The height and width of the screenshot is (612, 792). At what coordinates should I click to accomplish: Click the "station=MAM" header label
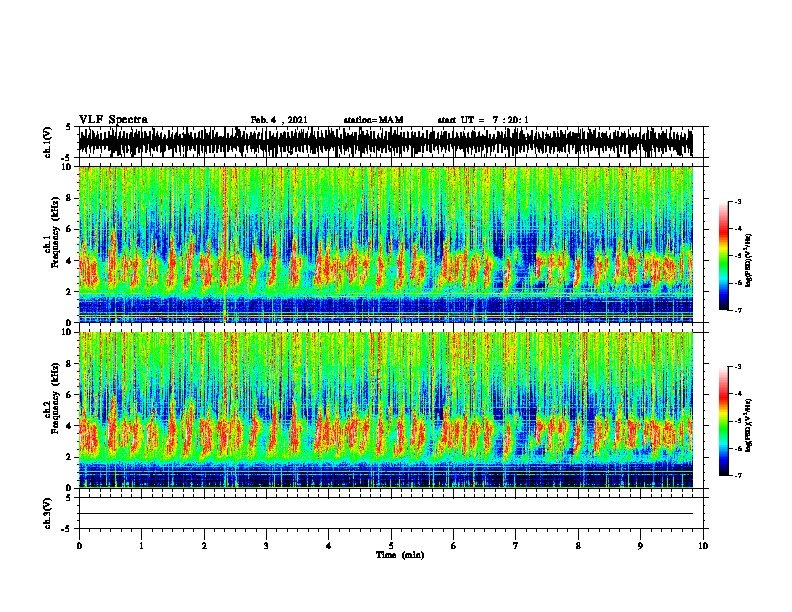point(373,120)
